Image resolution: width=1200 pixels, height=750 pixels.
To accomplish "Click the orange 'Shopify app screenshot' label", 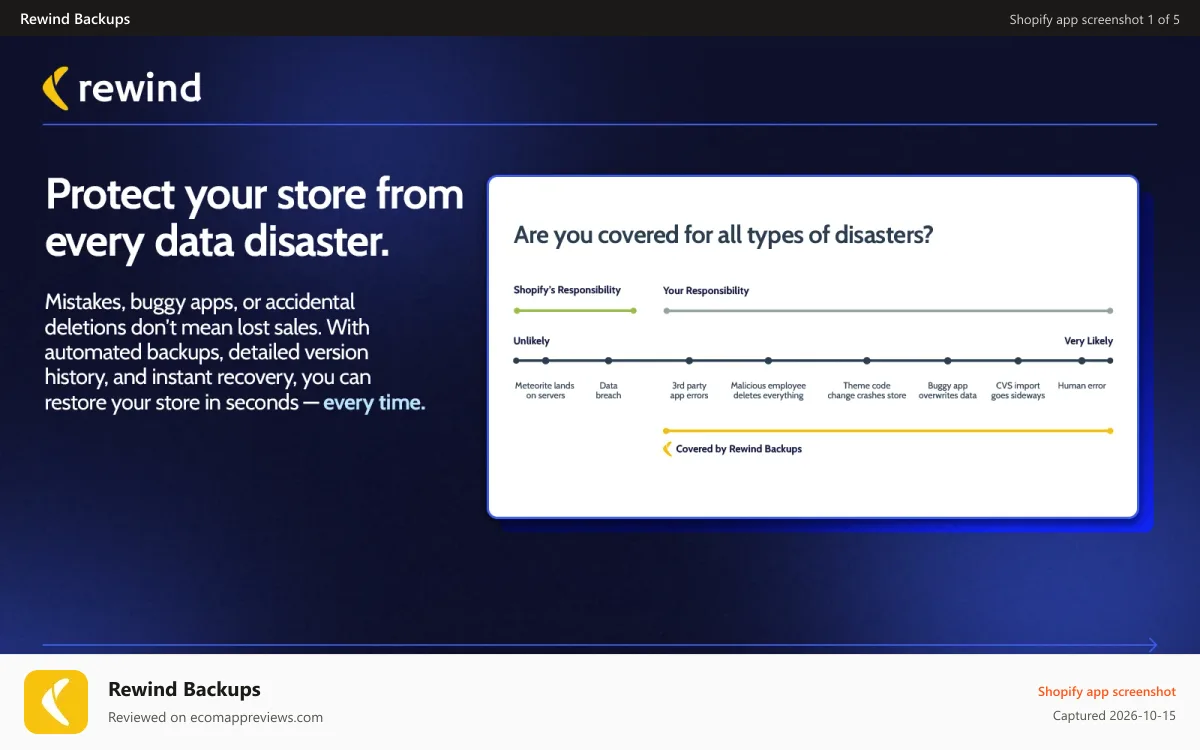I will [x=1107, y=691].
